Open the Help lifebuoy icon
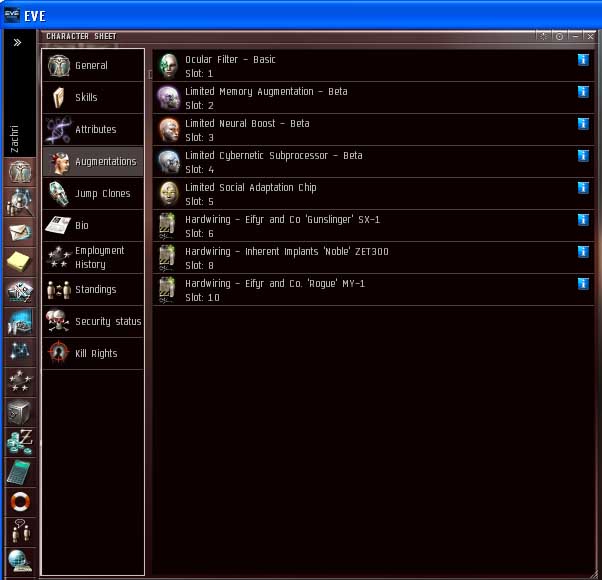The image size is (602, 580). pos(20,502)
